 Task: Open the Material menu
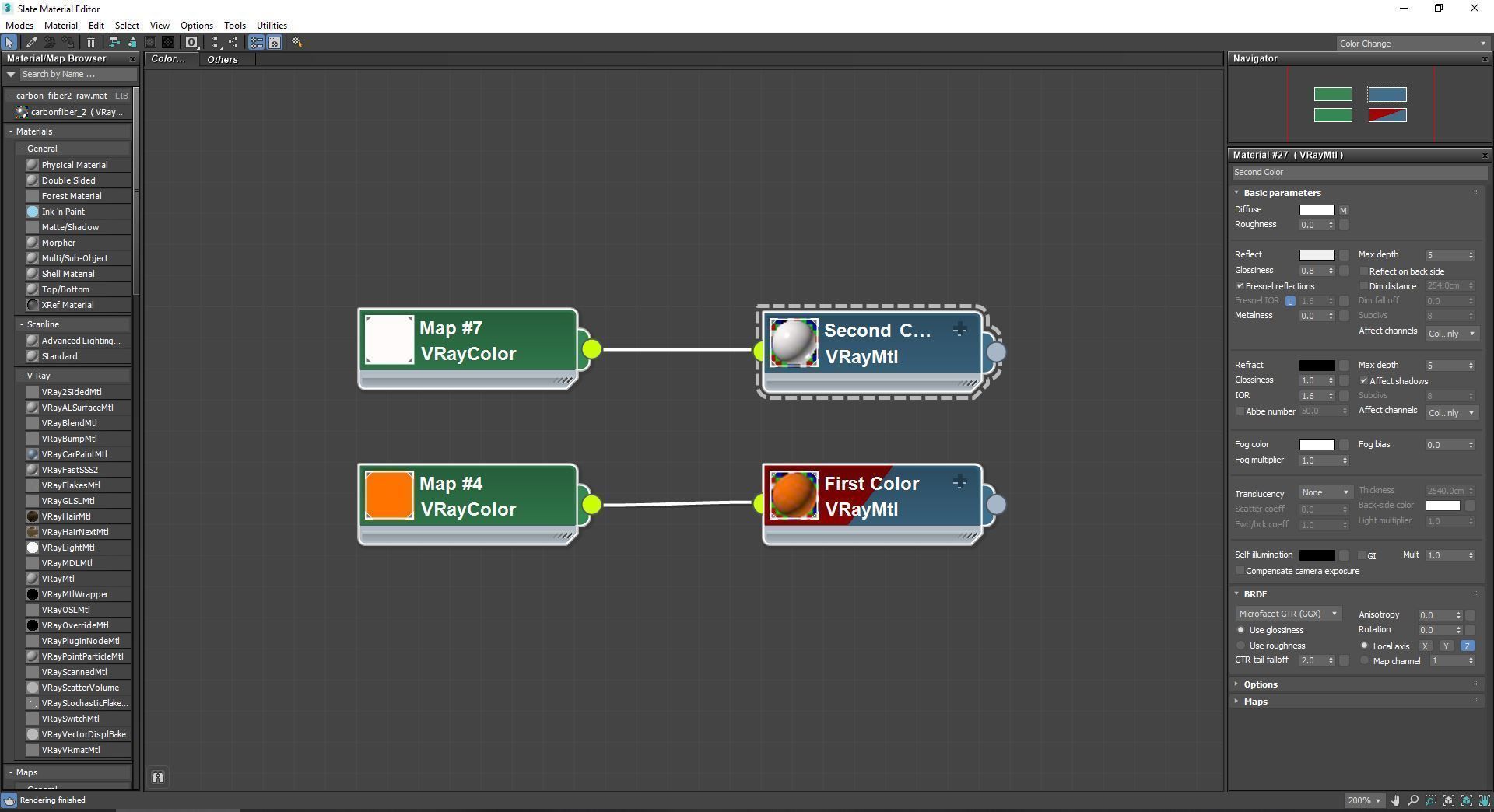coord(61,26)
